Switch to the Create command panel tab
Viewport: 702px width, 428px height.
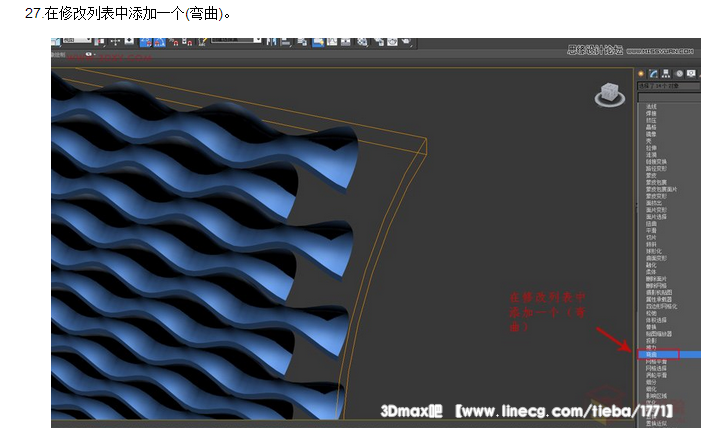click(641, 73)
